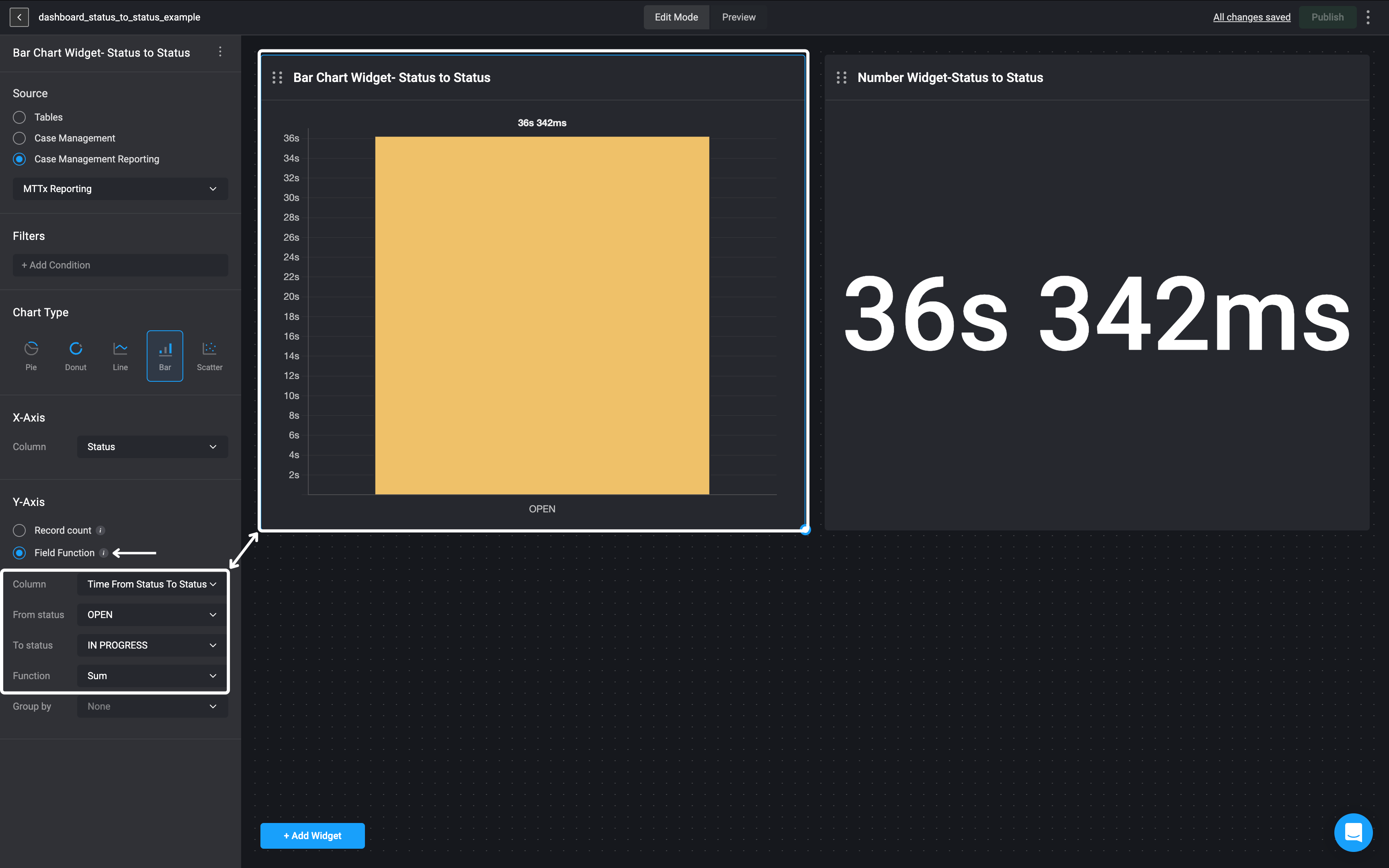Open the Record count info icon
1389x868 pixels.
click(100, 530)
